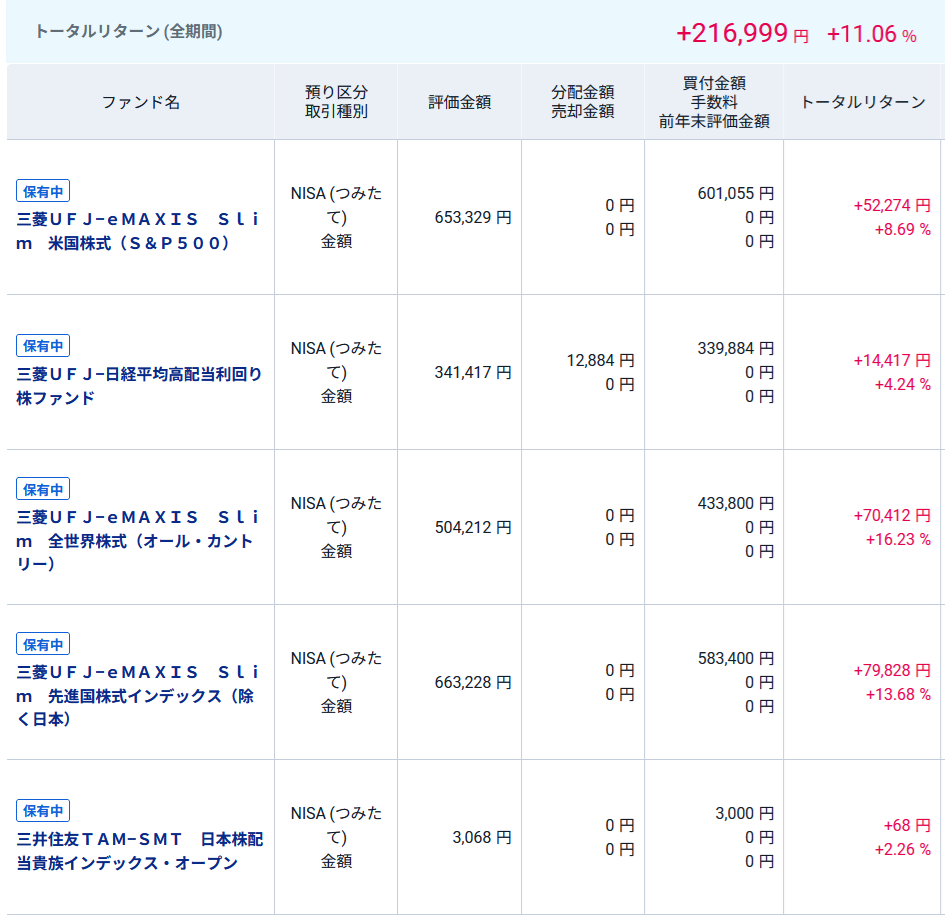Viewport: 945px width, 923px height.
Task: Click the 分配金額 売却金額 column header
Action: point(582,102)
